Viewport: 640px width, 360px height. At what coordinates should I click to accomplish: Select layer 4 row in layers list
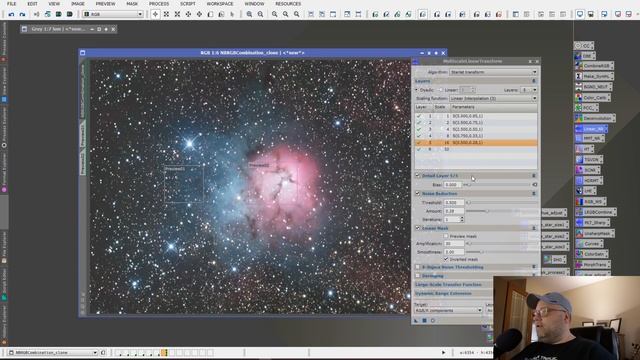click(476, 136)
